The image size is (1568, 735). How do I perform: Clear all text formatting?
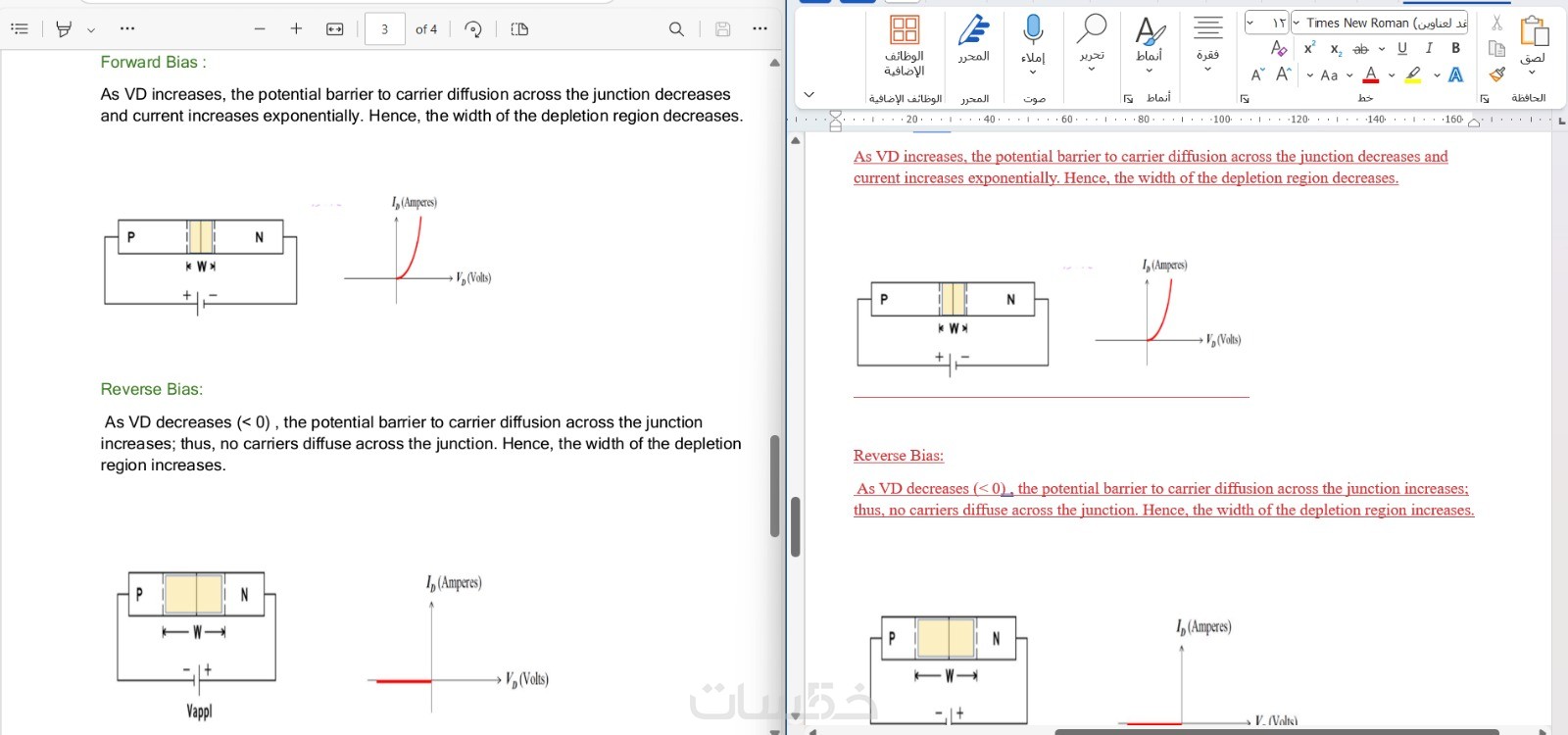(1278, 48)
